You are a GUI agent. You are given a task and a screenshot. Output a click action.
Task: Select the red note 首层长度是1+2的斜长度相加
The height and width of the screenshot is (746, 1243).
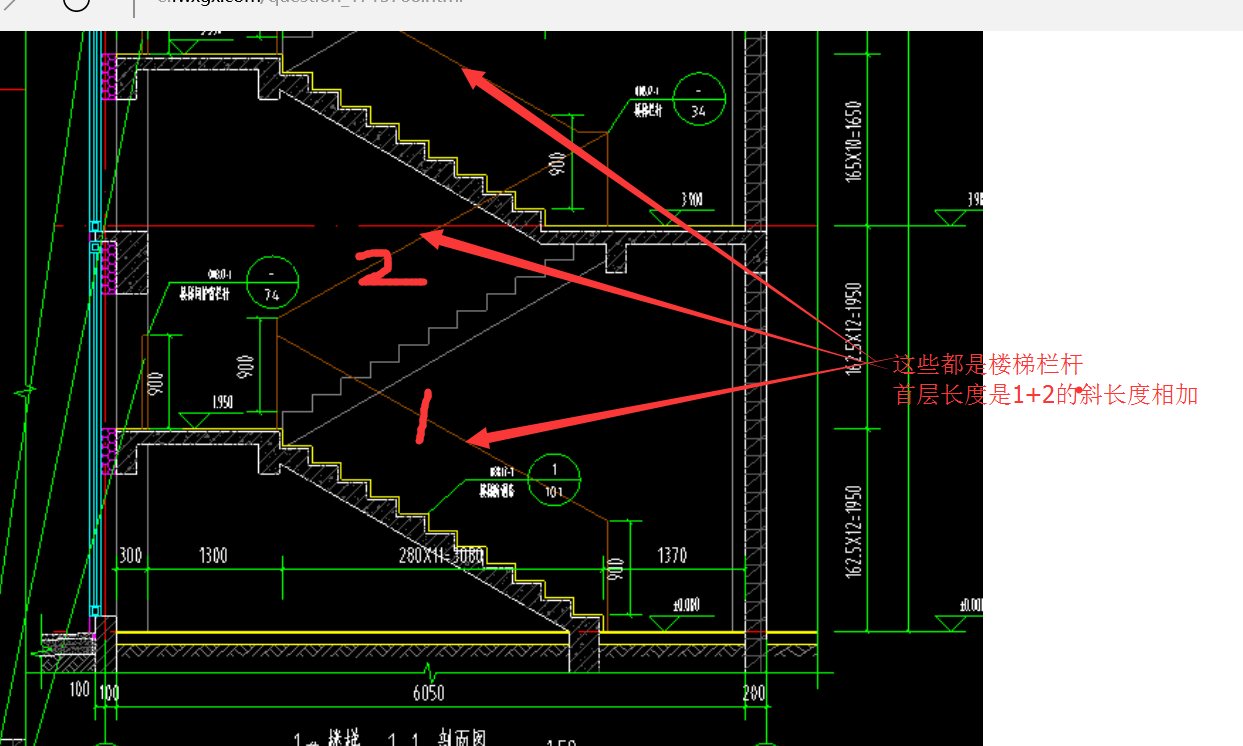pyautogui.click(x=1046, y=395)
